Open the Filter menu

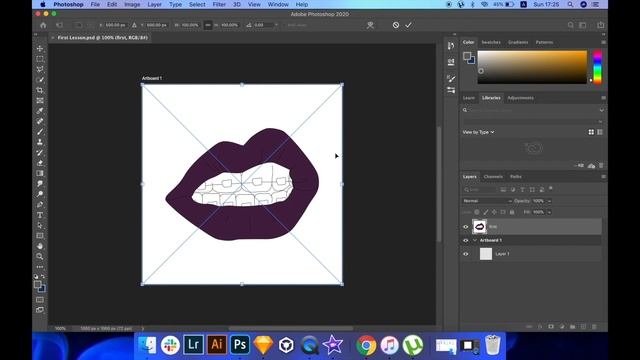219,4
